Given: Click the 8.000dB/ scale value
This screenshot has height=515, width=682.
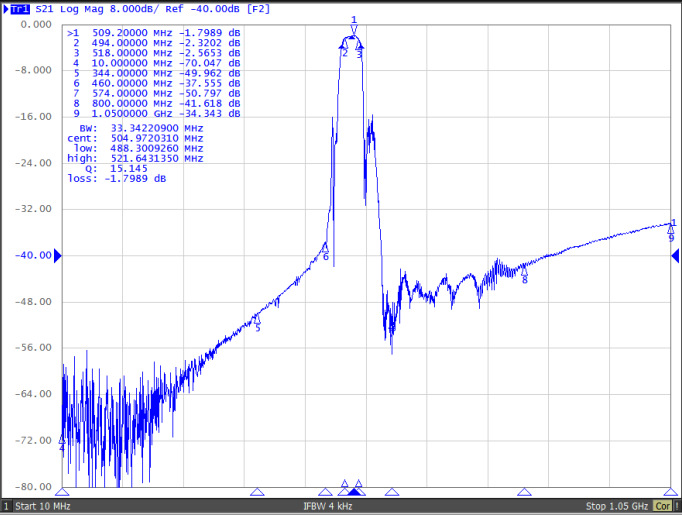Looking at the screenshot, I should pyautogui.click(x=132, y=8).
